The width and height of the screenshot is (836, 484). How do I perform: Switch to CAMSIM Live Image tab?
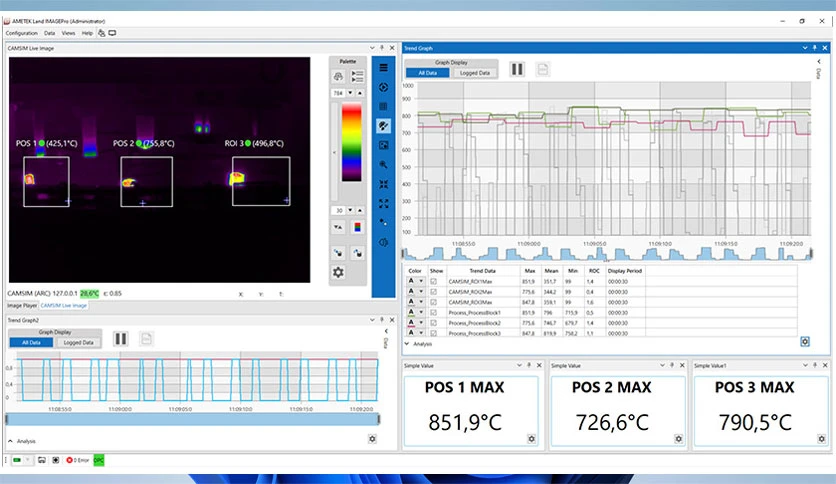63,306
